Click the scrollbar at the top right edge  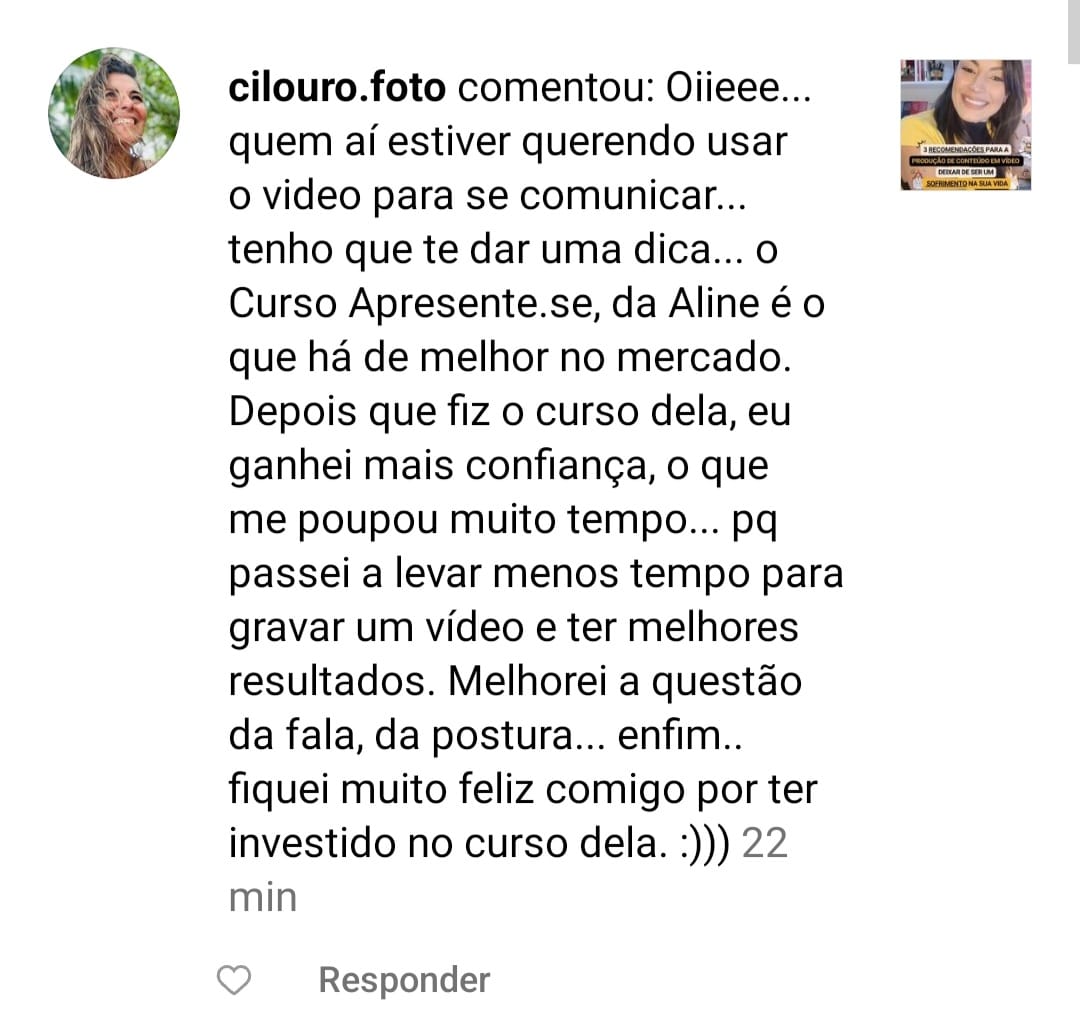point(1073,32)
